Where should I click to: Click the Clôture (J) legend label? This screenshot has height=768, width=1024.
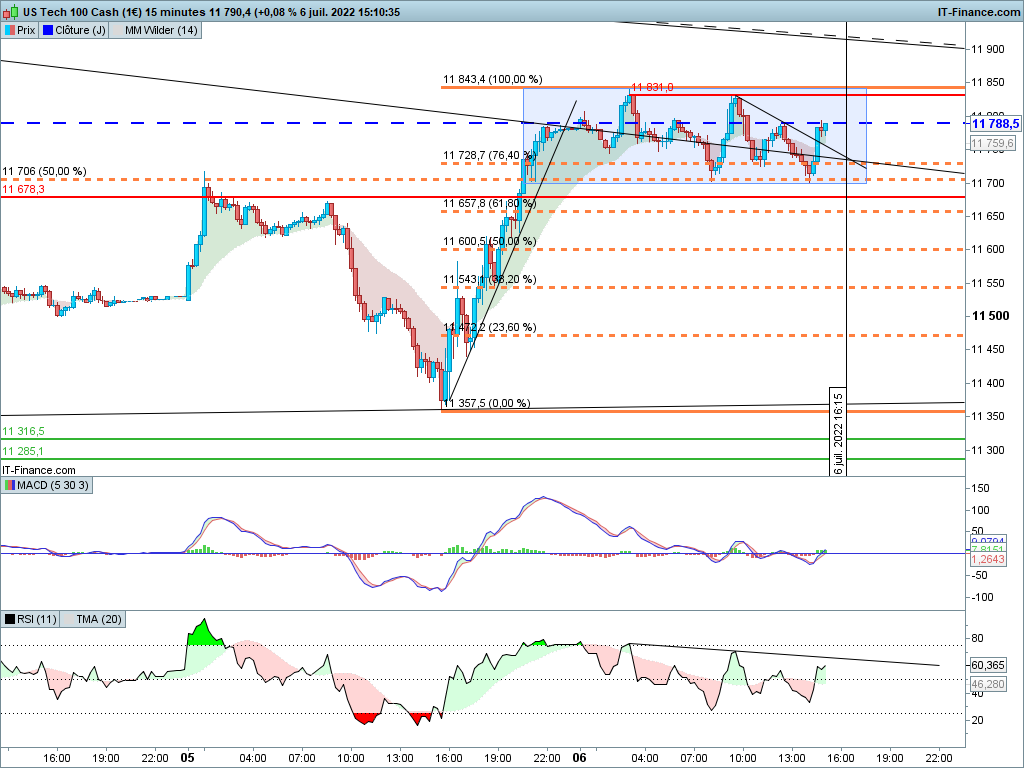[80, 30]
